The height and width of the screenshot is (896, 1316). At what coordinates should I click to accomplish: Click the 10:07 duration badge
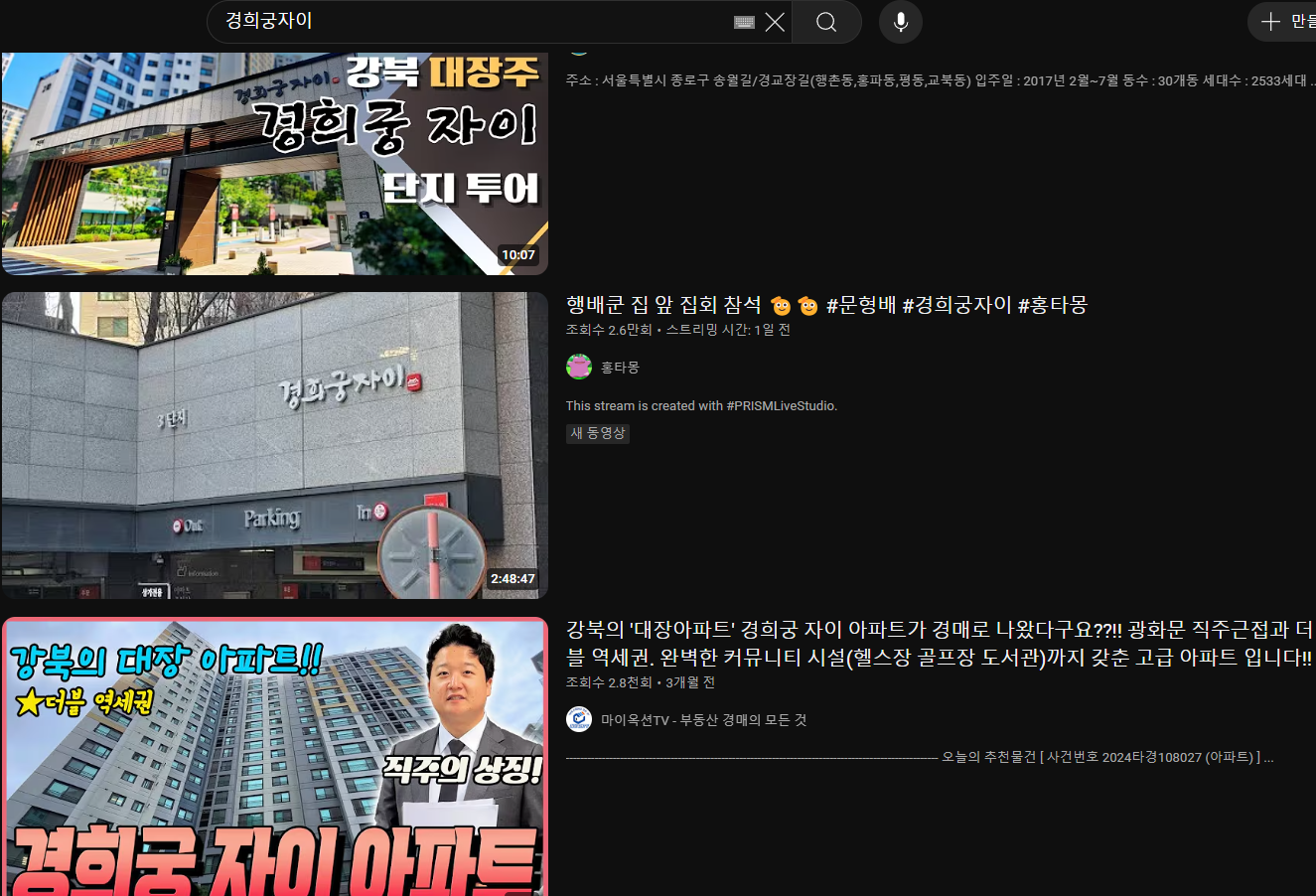pos(518,255)
